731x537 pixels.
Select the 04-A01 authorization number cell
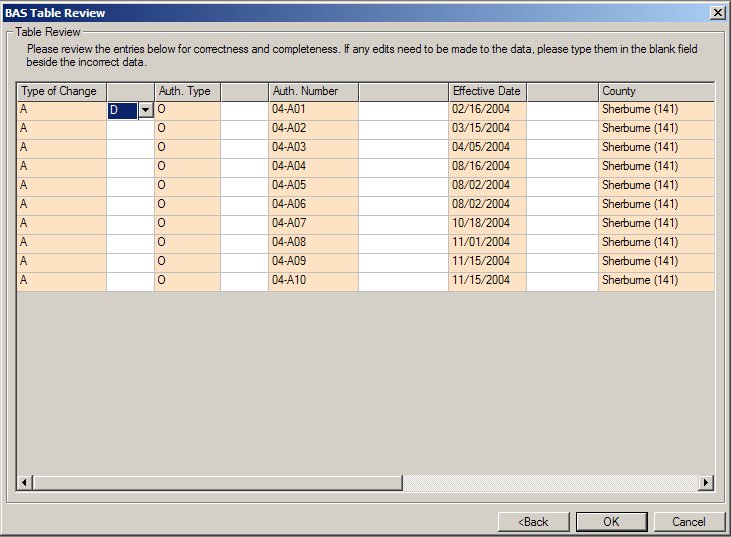pyautogui.click(x=312, y=110)
